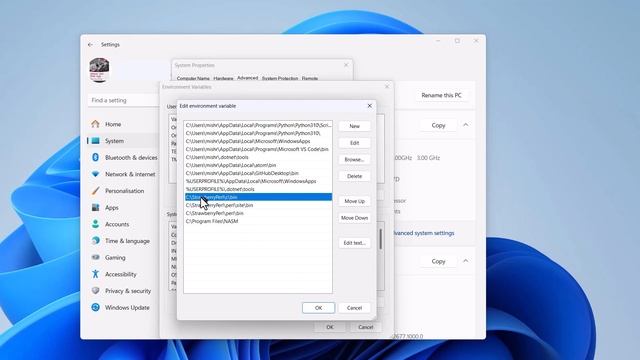The image size is (640, 360).
Task: Close the Environment Variables window
Action: 387,87
